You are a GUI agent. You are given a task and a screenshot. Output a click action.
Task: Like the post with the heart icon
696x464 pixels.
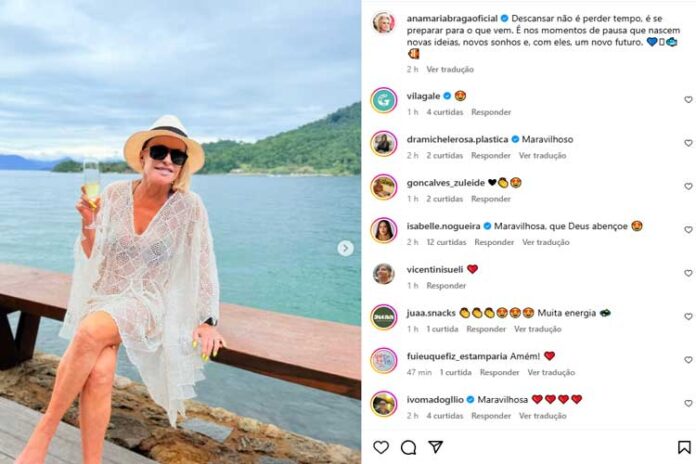pyautogui.click(x=381, y=447)
